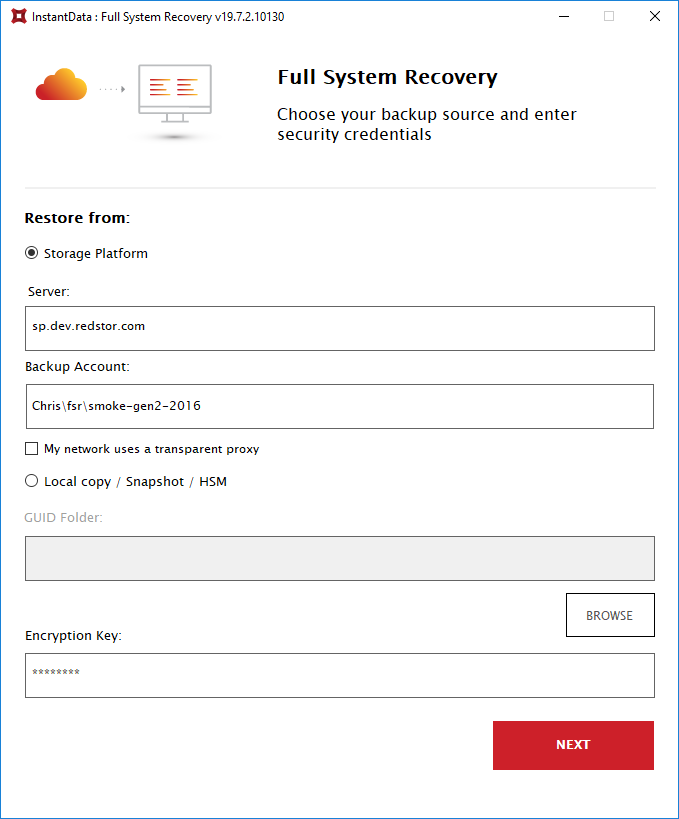
Task: Click the GUID Folder field
Action: (340, 558)
